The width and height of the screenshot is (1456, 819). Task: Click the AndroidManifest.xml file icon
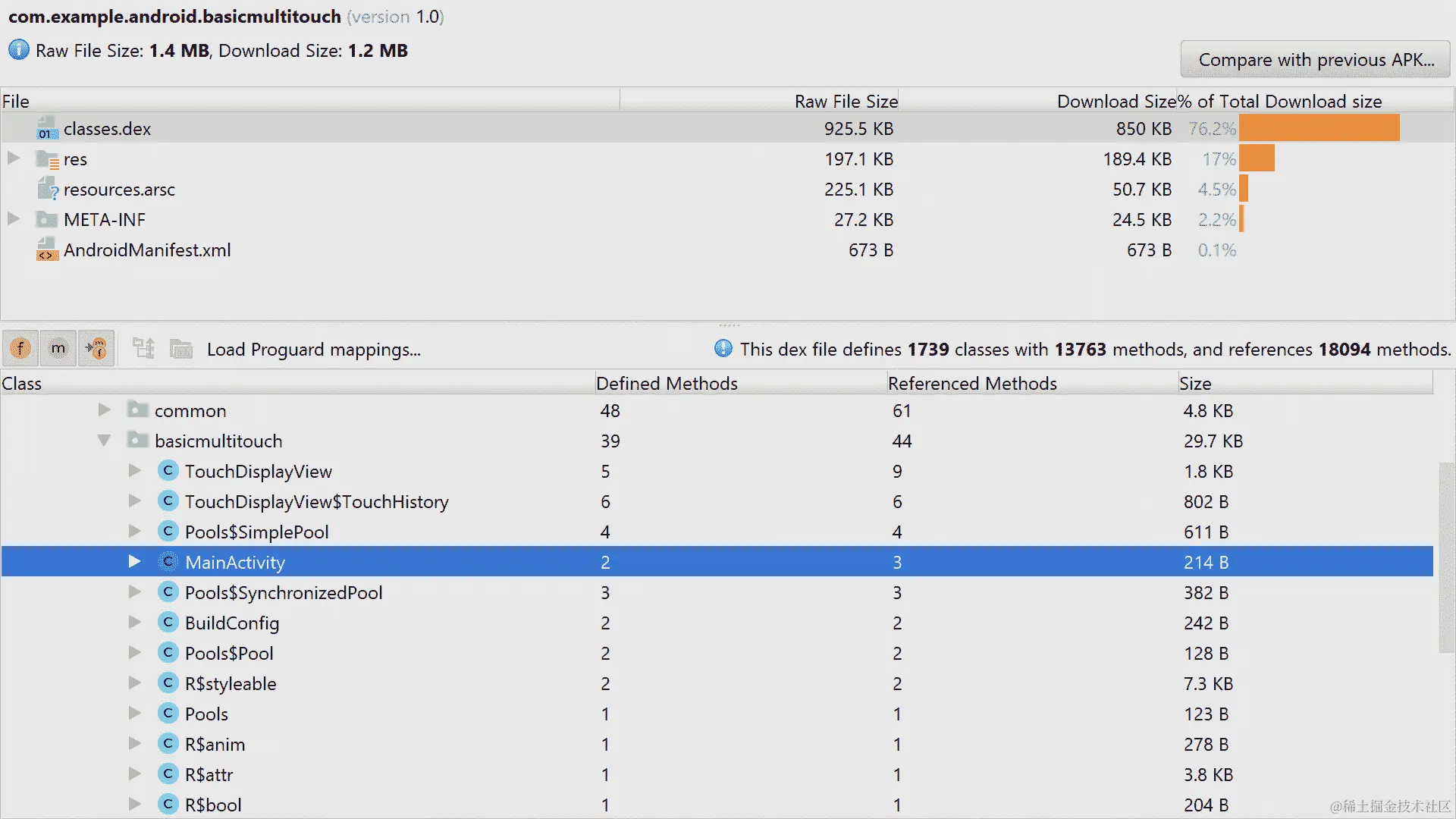[x=47, y=250]
